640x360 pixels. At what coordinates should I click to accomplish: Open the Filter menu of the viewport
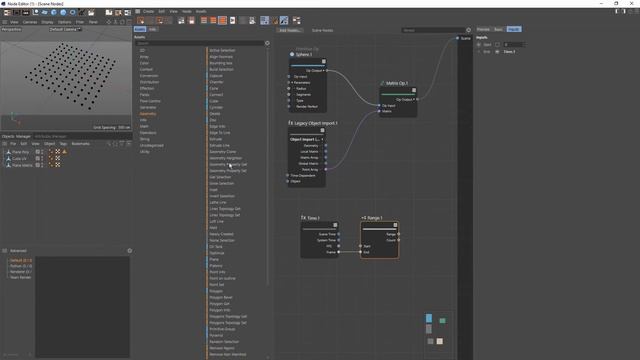coord(80,22)
